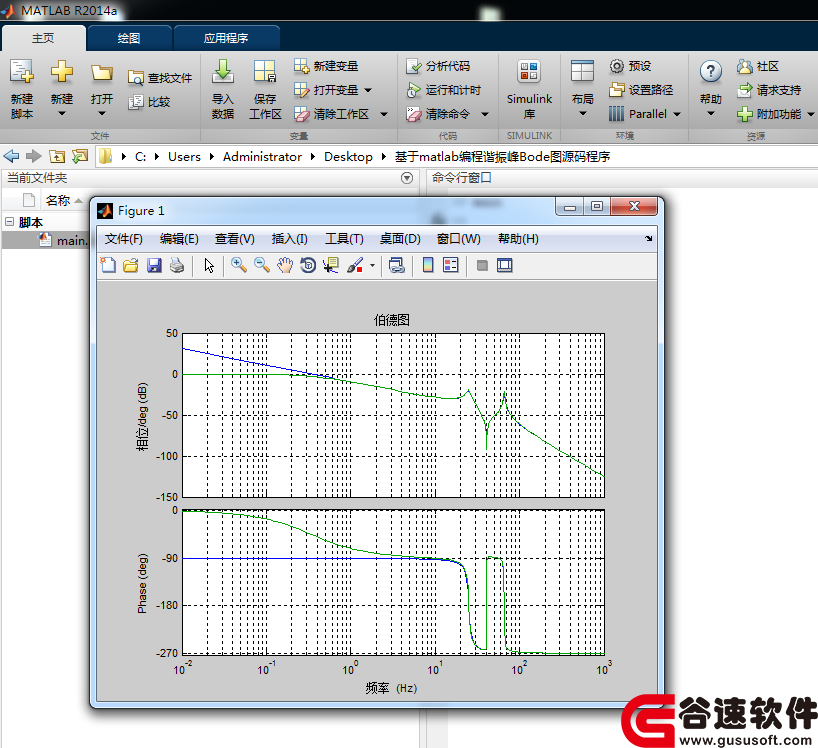The image size is (818, 748).
Task: Open the 插入(I) menu in Figure 1
Action: click(x=290, y=239)
